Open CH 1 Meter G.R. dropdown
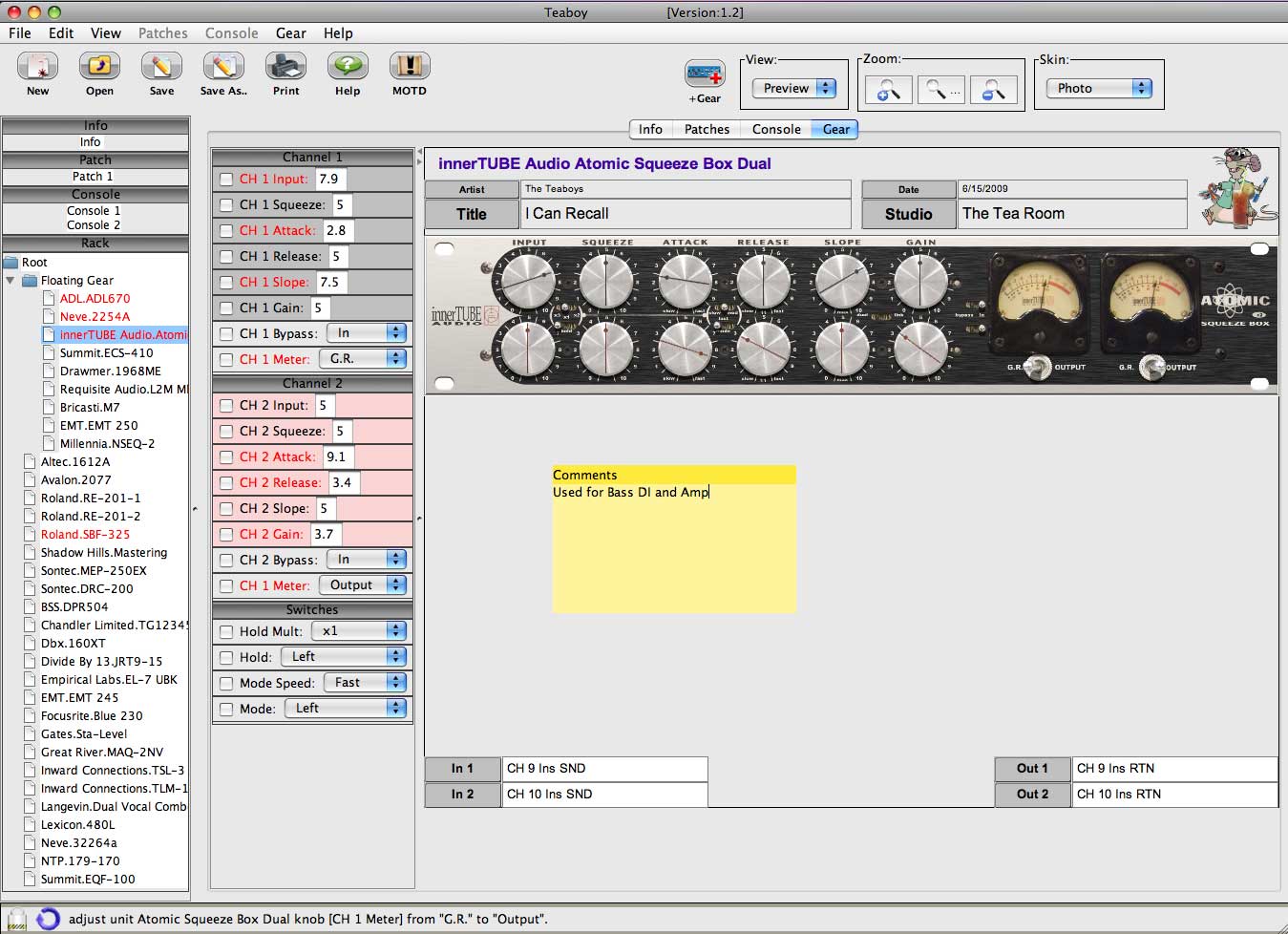Screen dimensions: 1288x934 (x=363, y=359)
